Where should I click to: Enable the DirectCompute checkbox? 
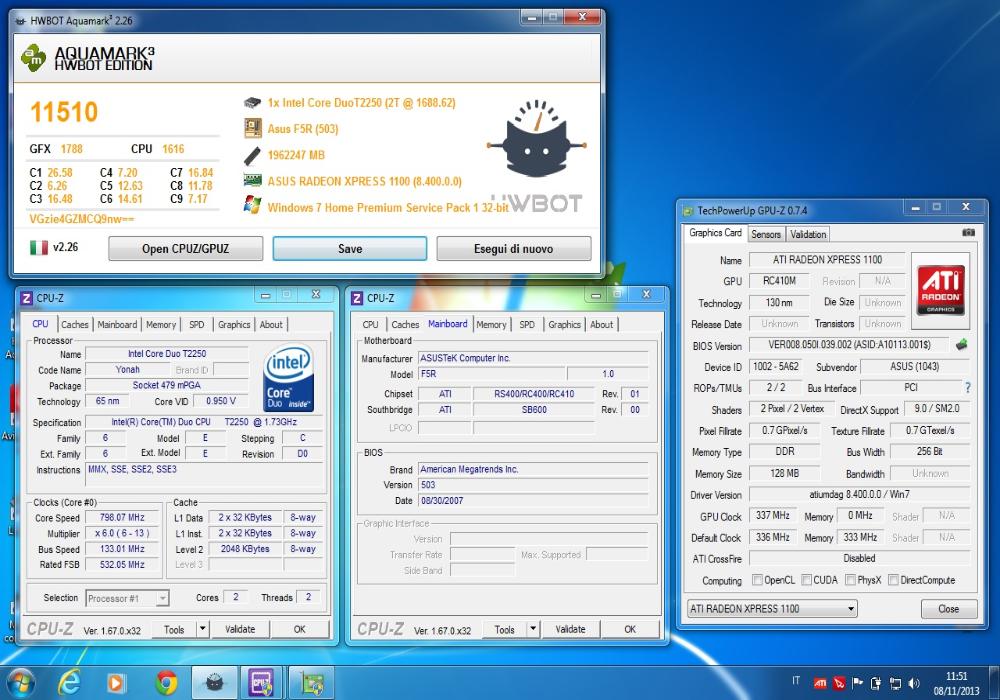[x=893, y=580]
